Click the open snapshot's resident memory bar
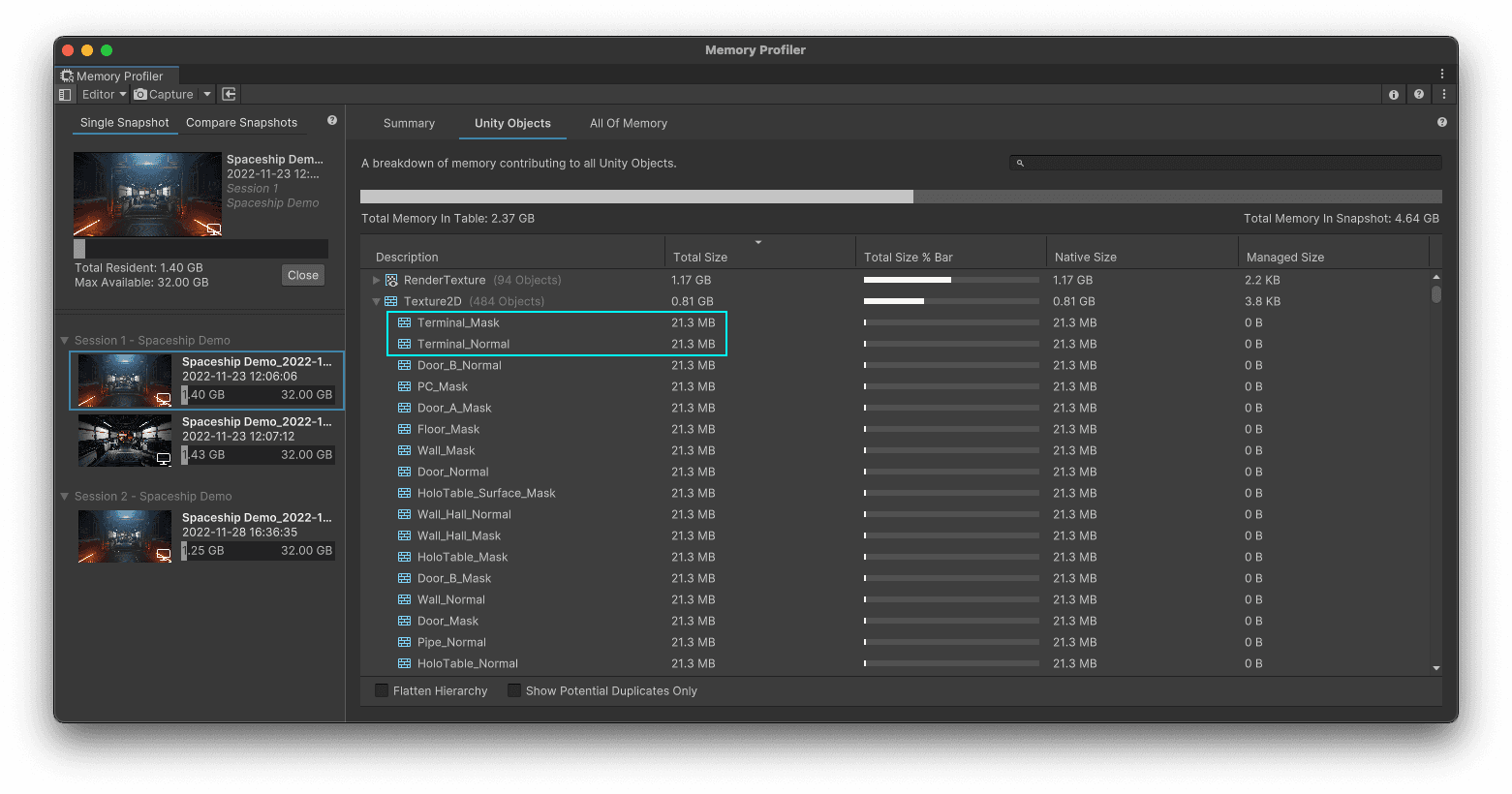This screenshot has width=1512, height=794. point(201,249)
